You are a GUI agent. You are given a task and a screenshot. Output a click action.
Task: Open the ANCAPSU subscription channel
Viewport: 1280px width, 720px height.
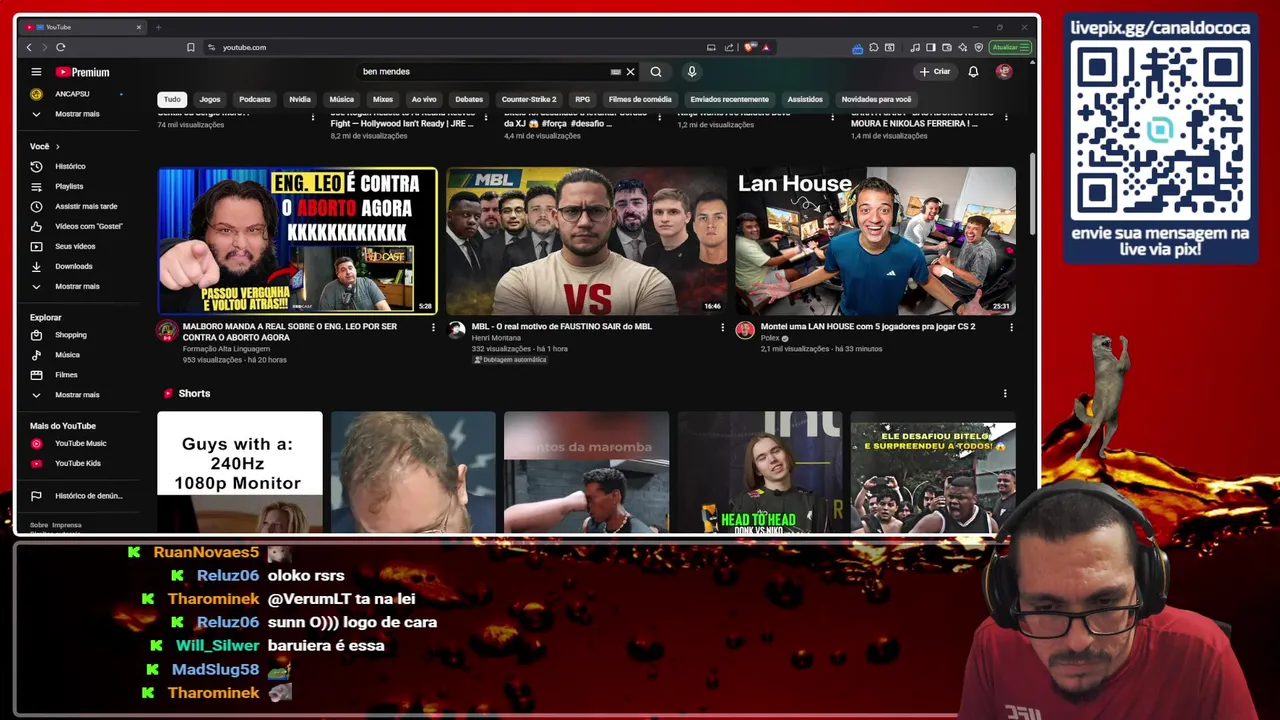[73, 94]
